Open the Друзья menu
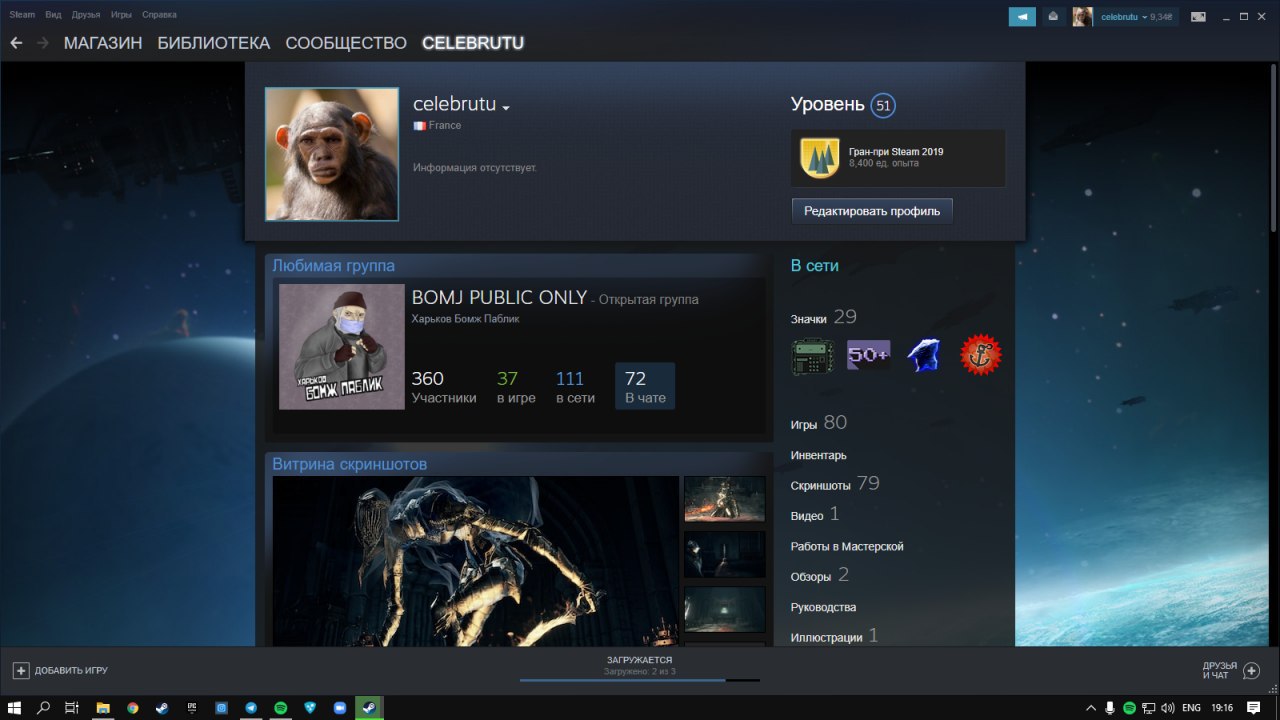Viewport: 1280px width, 720px height. pos(86,15)
